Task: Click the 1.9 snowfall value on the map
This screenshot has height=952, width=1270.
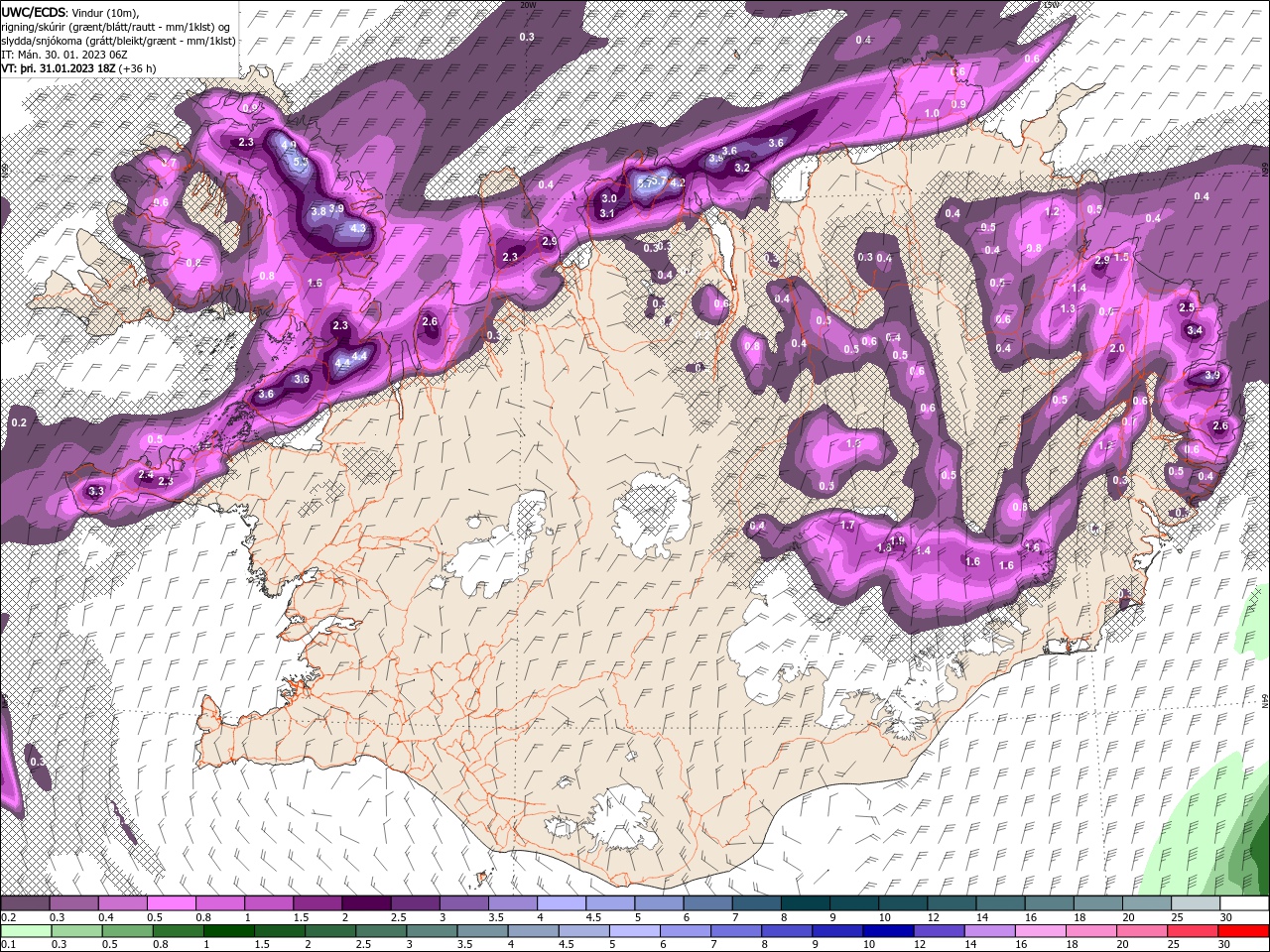Action: [x=898, y=540]
